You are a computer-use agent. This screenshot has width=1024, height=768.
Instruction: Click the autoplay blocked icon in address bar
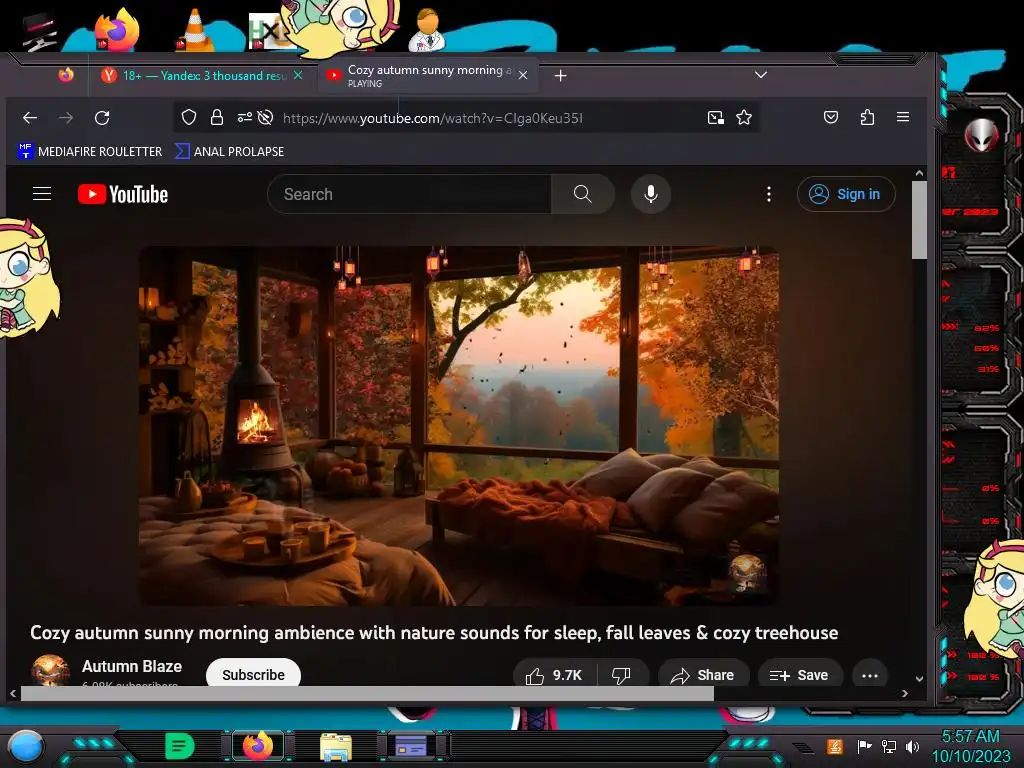pos(265,118)
